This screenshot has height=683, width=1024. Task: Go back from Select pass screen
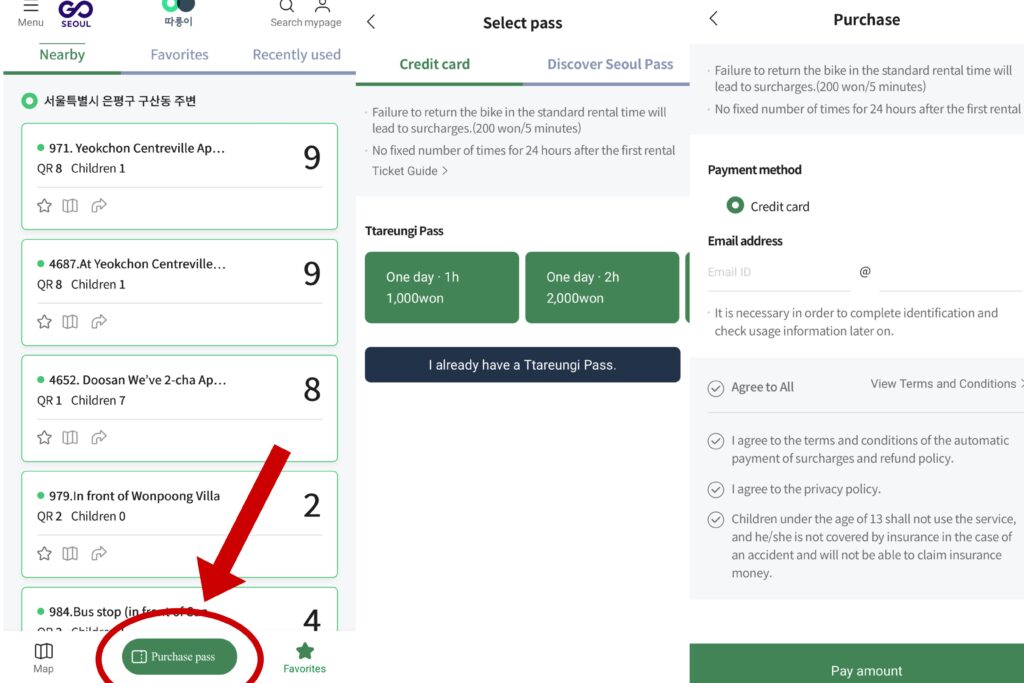point(371,22)
